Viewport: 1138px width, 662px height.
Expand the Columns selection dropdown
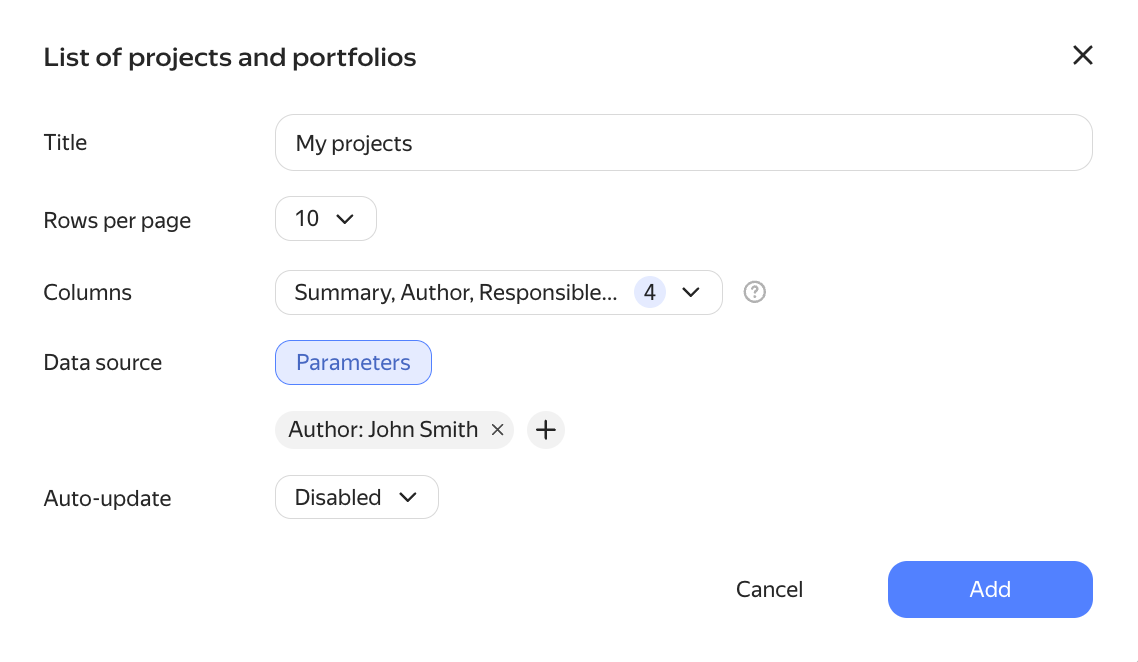(x=499, y=293)
